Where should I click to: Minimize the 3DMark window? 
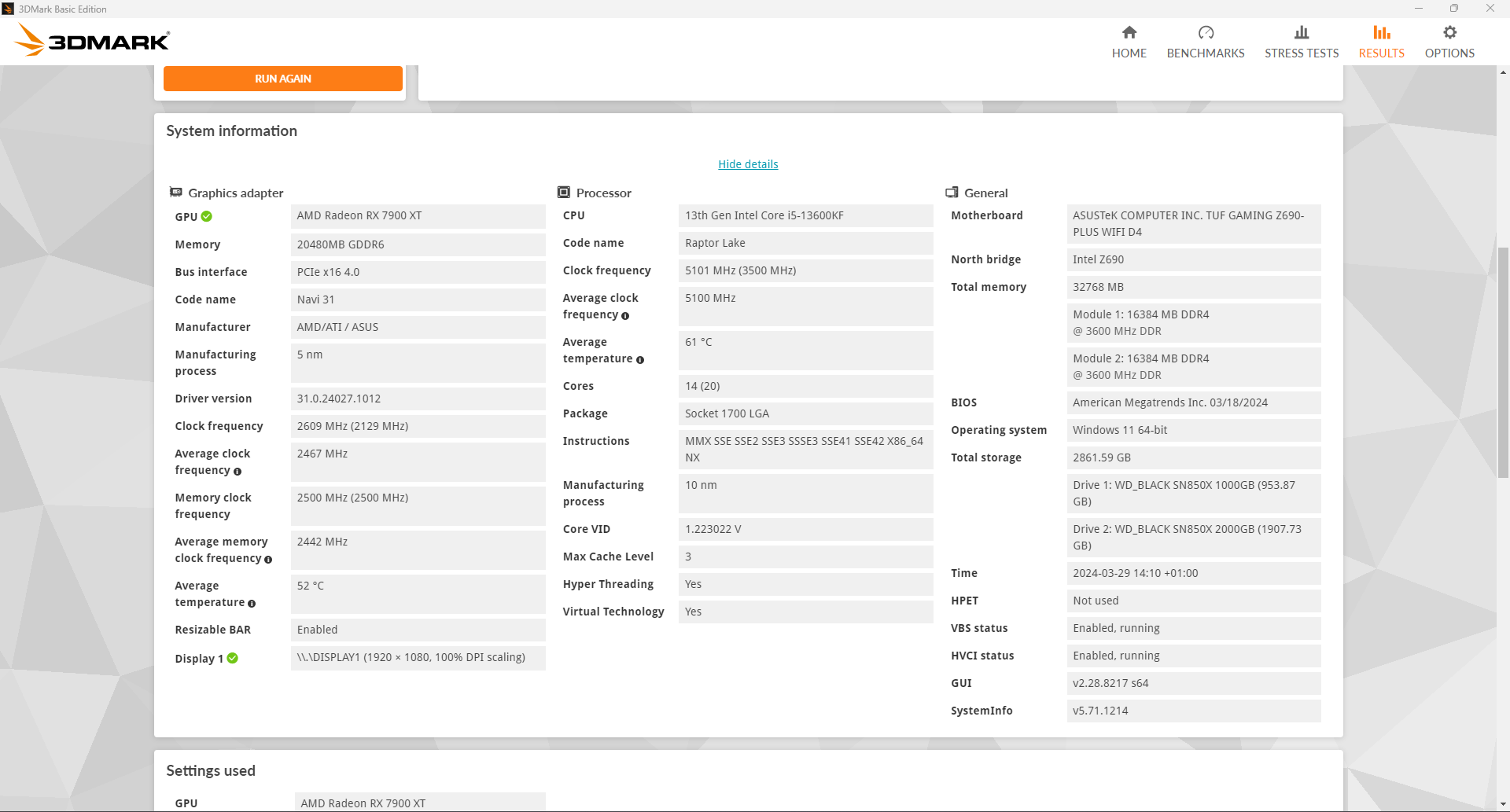[x=1418, y=9]
